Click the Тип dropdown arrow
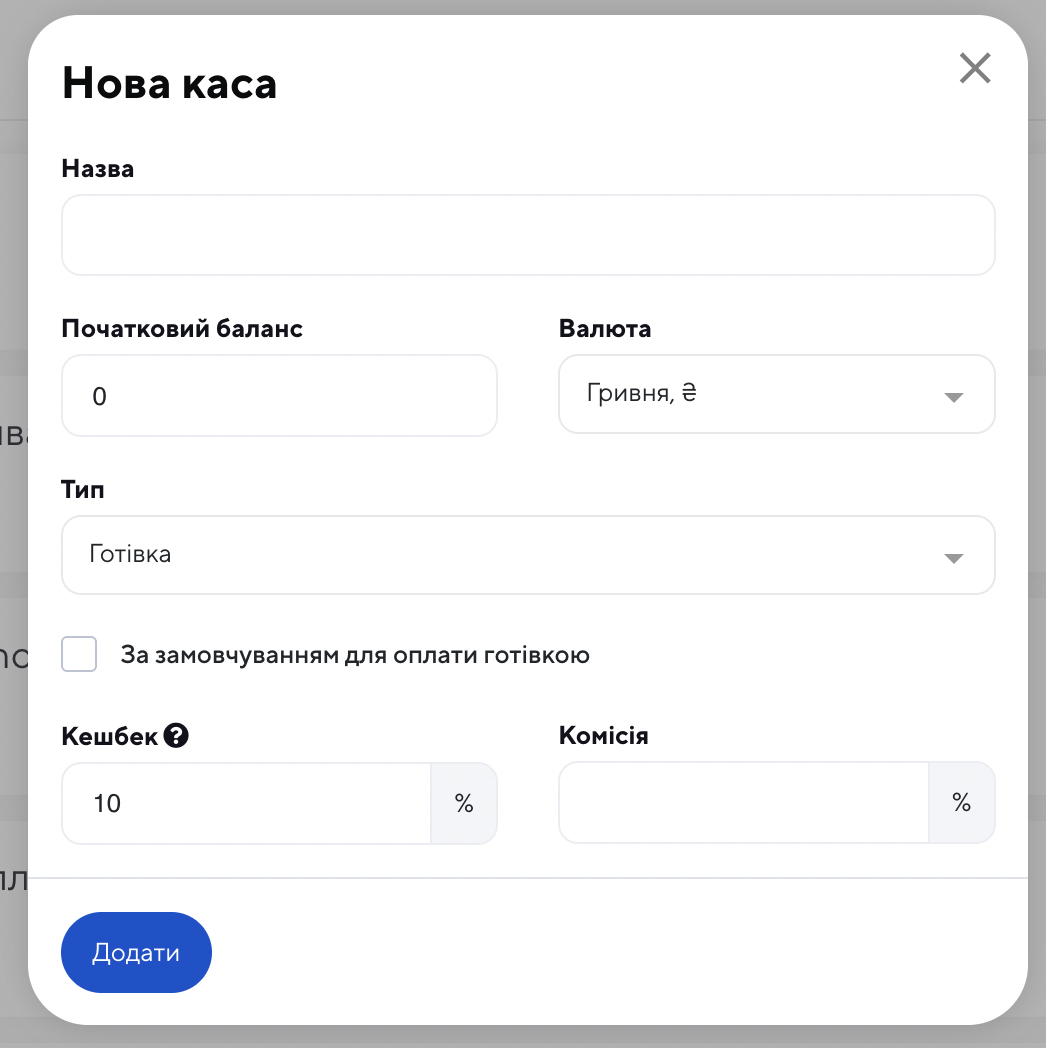This screenshot has height=1048, width=1046. click(953, 558)
